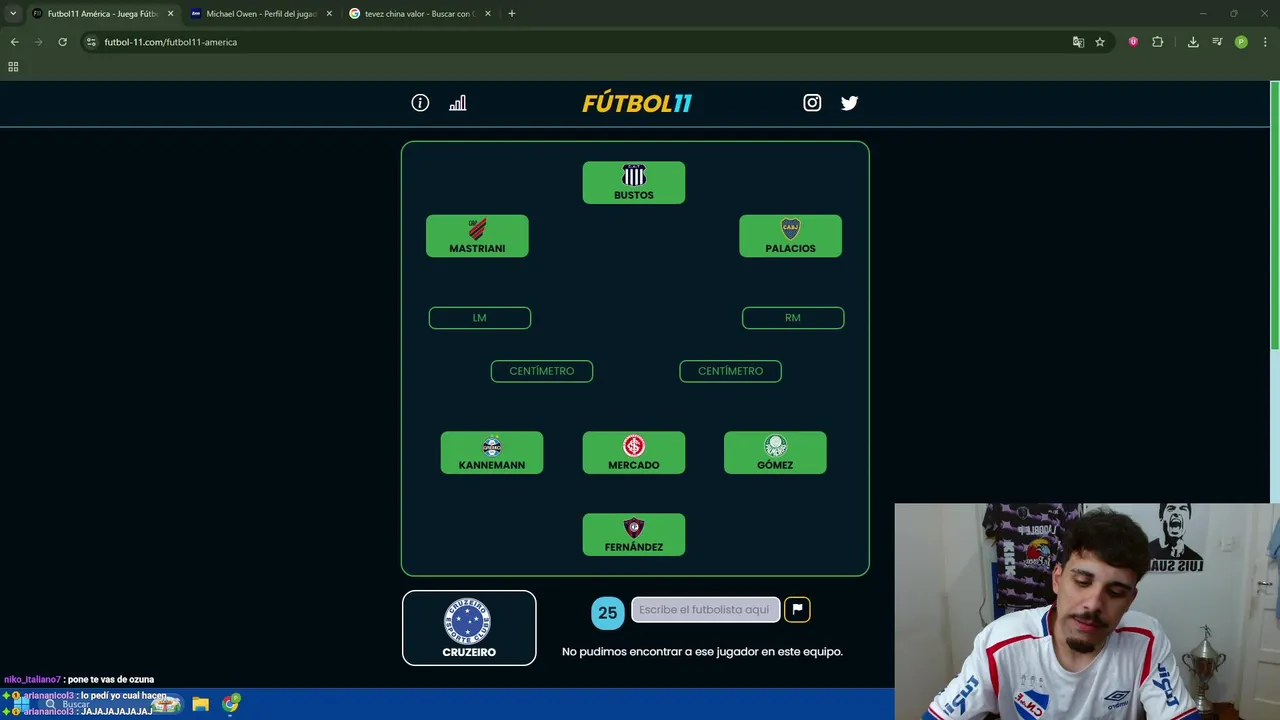This screenshot has width=1280, height=720.
Task: Click the 'No pudimos encontrar' error message
Action: click(702, 652)
